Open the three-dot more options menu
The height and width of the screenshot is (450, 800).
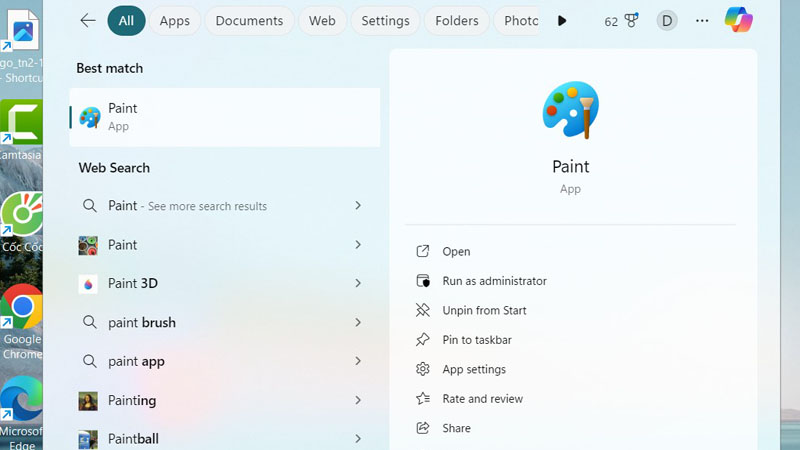click(x=702, y=20)
